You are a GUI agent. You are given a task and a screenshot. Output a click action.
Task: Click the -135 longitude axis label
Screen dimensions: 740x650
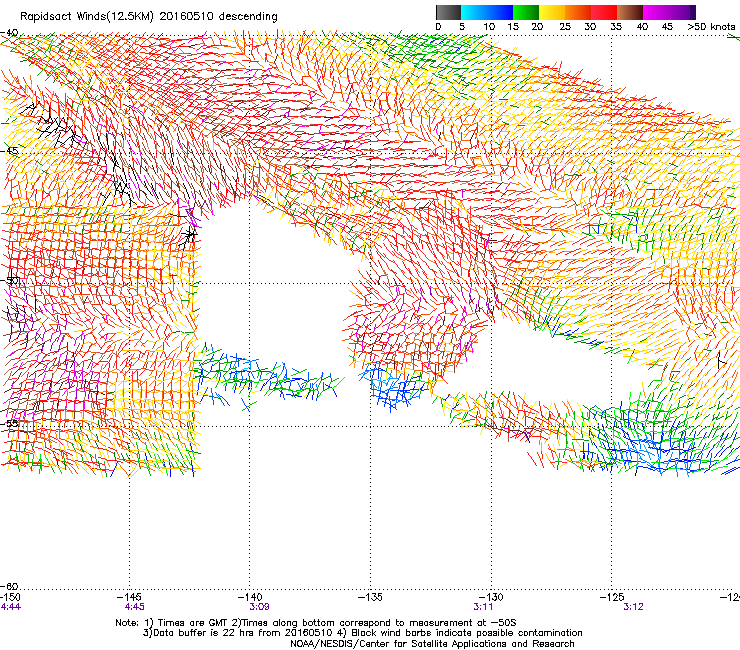pos(370,597)
